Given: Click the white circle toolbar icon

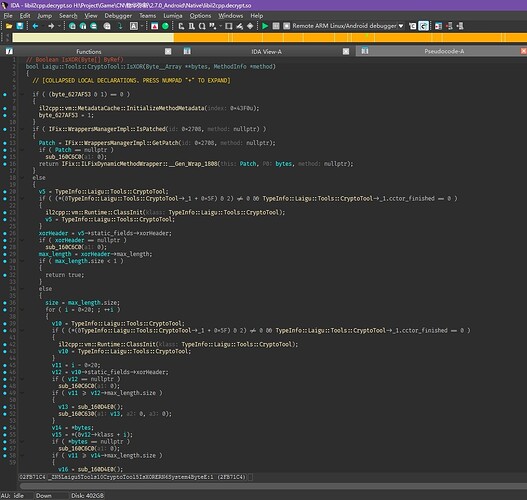Looking at the screenshot, I should coord(107,26).
